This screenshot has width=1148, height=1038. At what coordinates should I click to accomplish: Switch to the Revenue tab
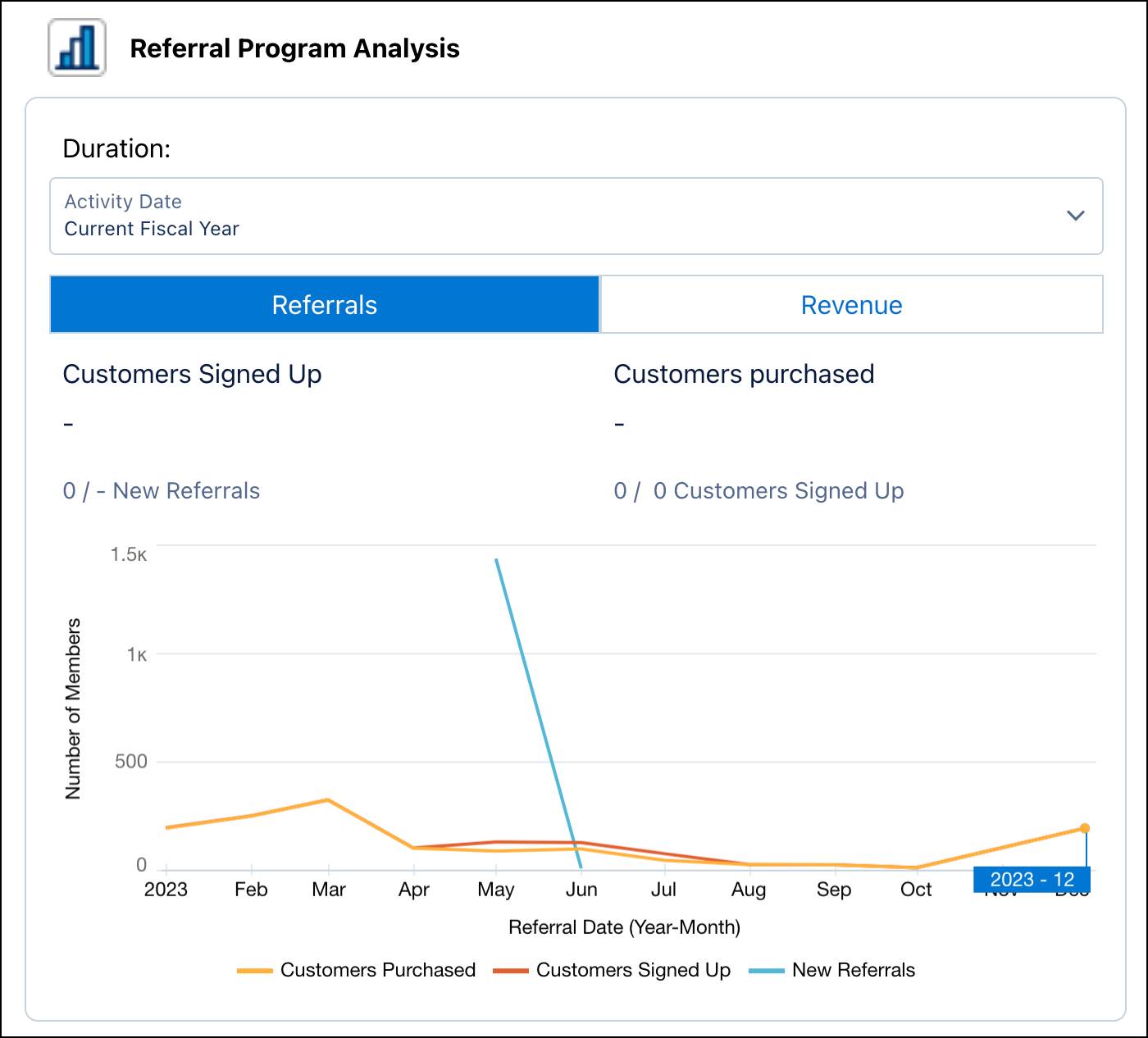click(851, 304)
